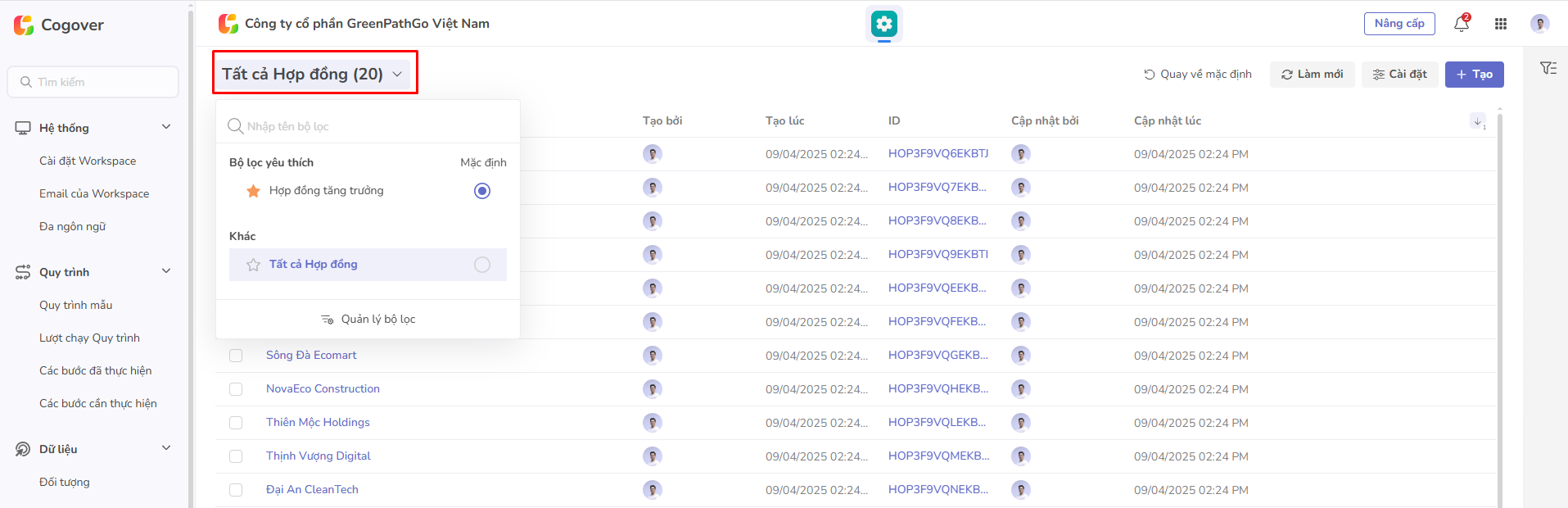Check the Thịnh Vượng Digital row checkbox
Screen dimensions: 1568x508
click(236, 456)
